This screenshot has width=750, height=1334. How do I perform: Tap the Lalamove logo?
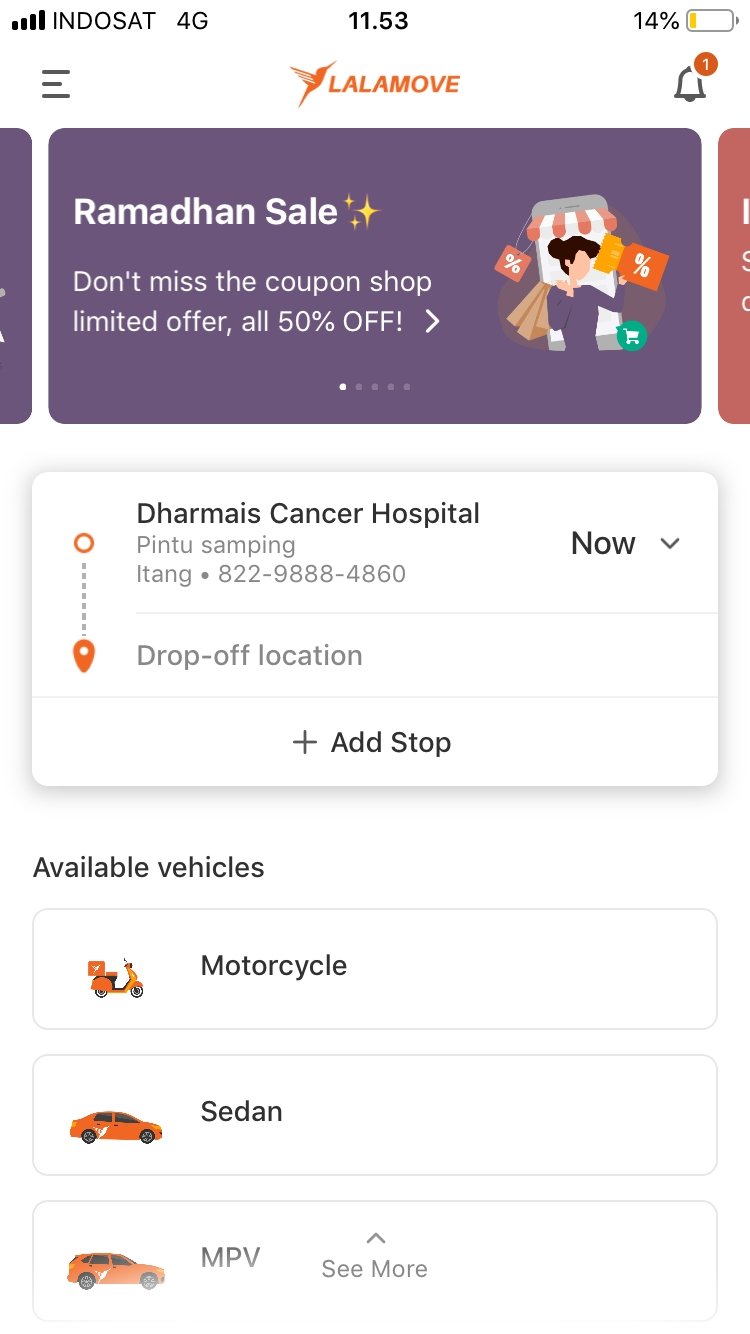coord(375,84)
